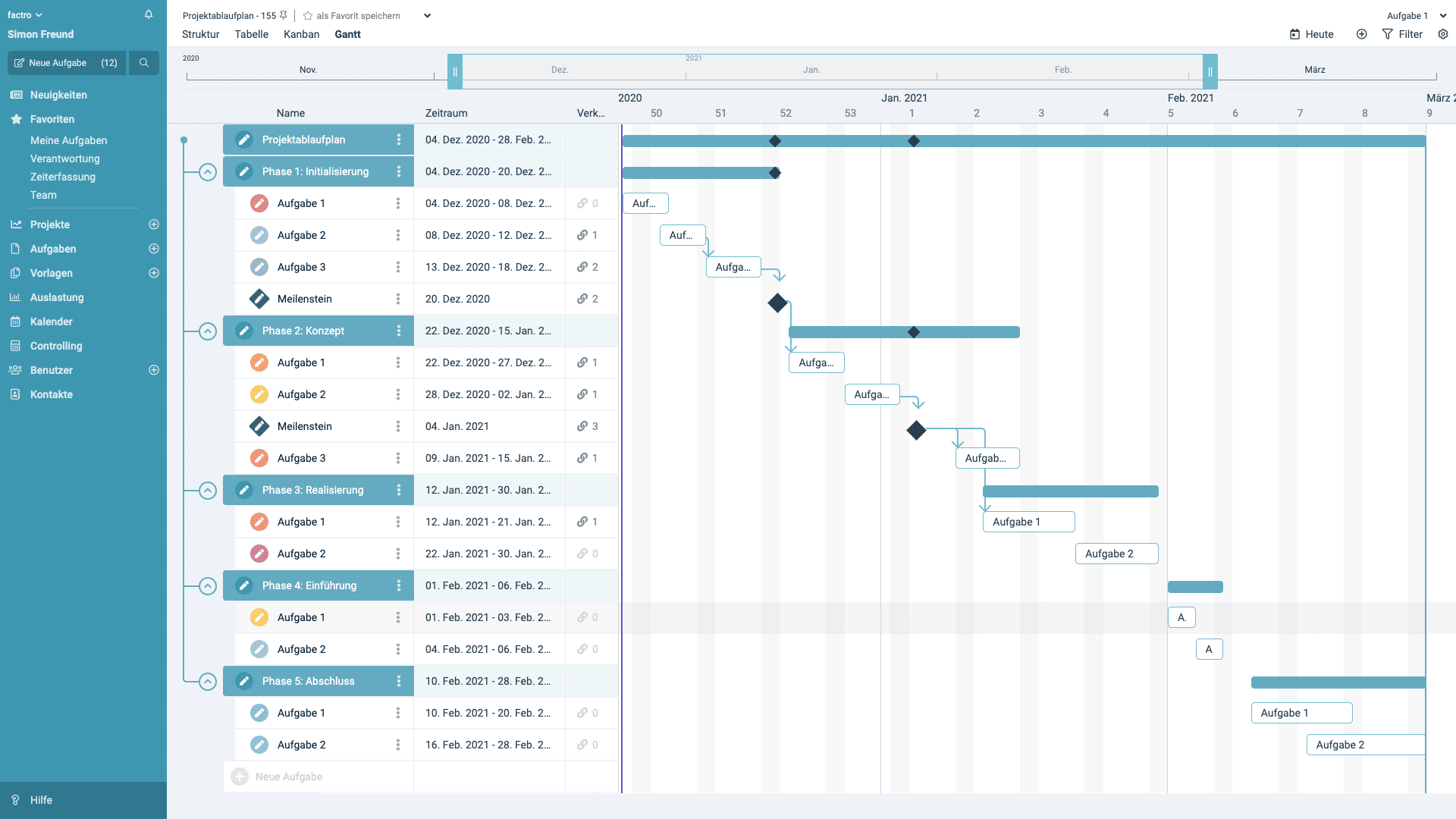Switch to the Kanban view tab
1456x819 pixels.
tap(301, 34)
